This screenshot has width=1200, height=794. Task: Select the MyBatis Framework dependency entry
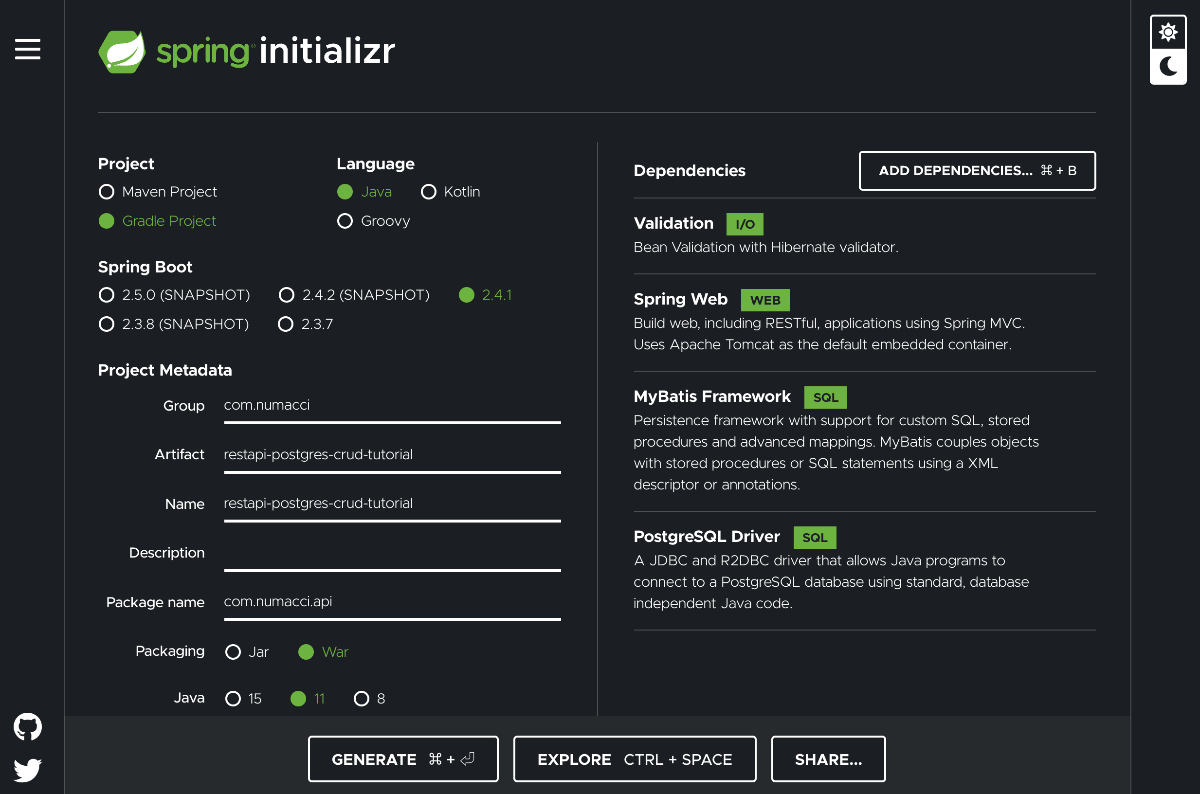[865, 441]
